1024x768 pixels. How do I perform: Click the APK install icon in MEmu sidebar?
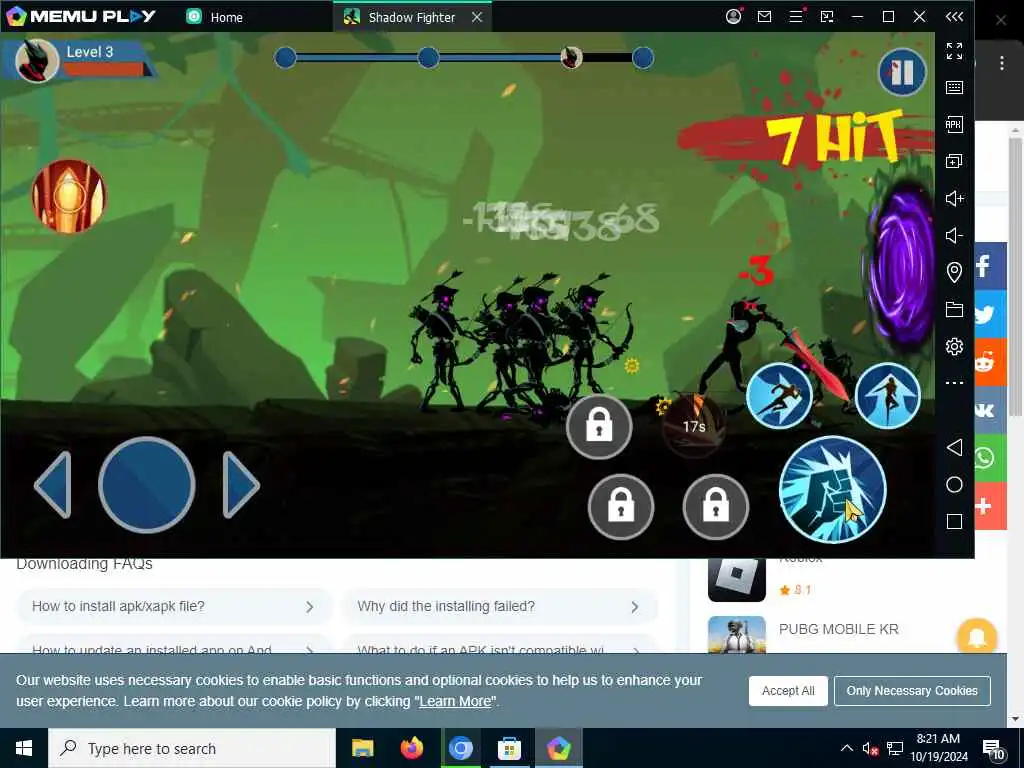coord(954,124)
